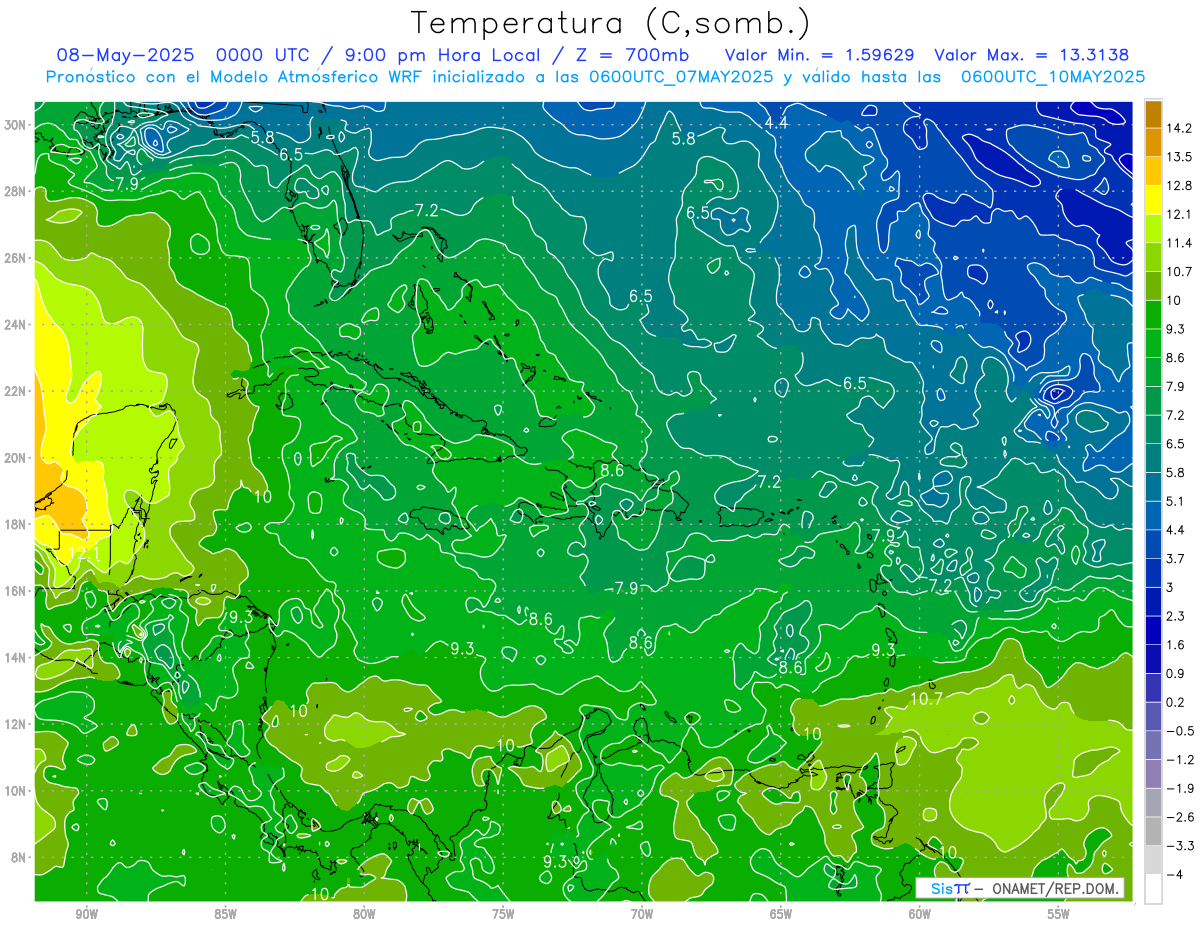The image size is (1200, 927).
Task: Click the legend value 5.1
Action: pyautogui.click(x=1176, y=501)
